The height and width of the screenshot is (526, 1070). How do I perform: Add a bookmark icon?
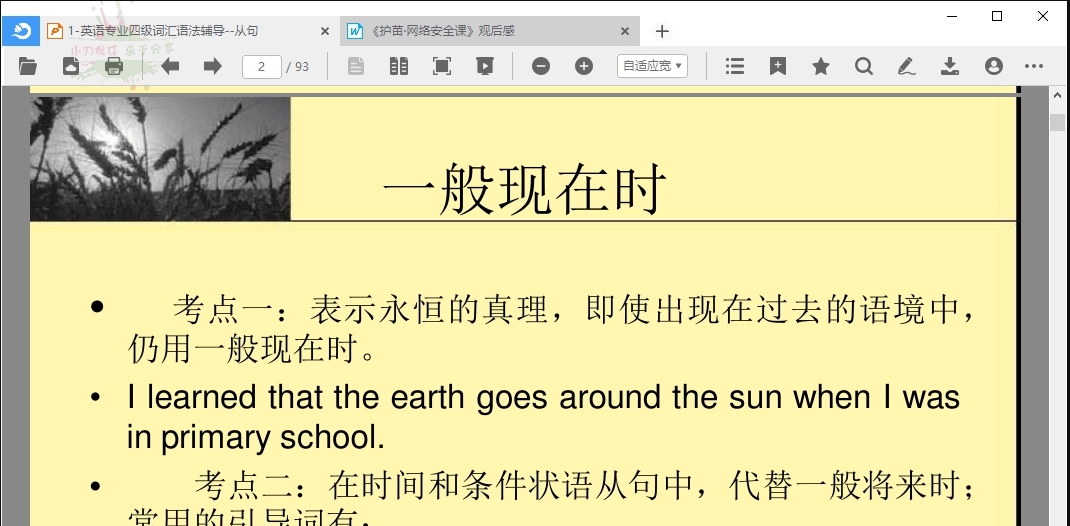coord(778,66)
